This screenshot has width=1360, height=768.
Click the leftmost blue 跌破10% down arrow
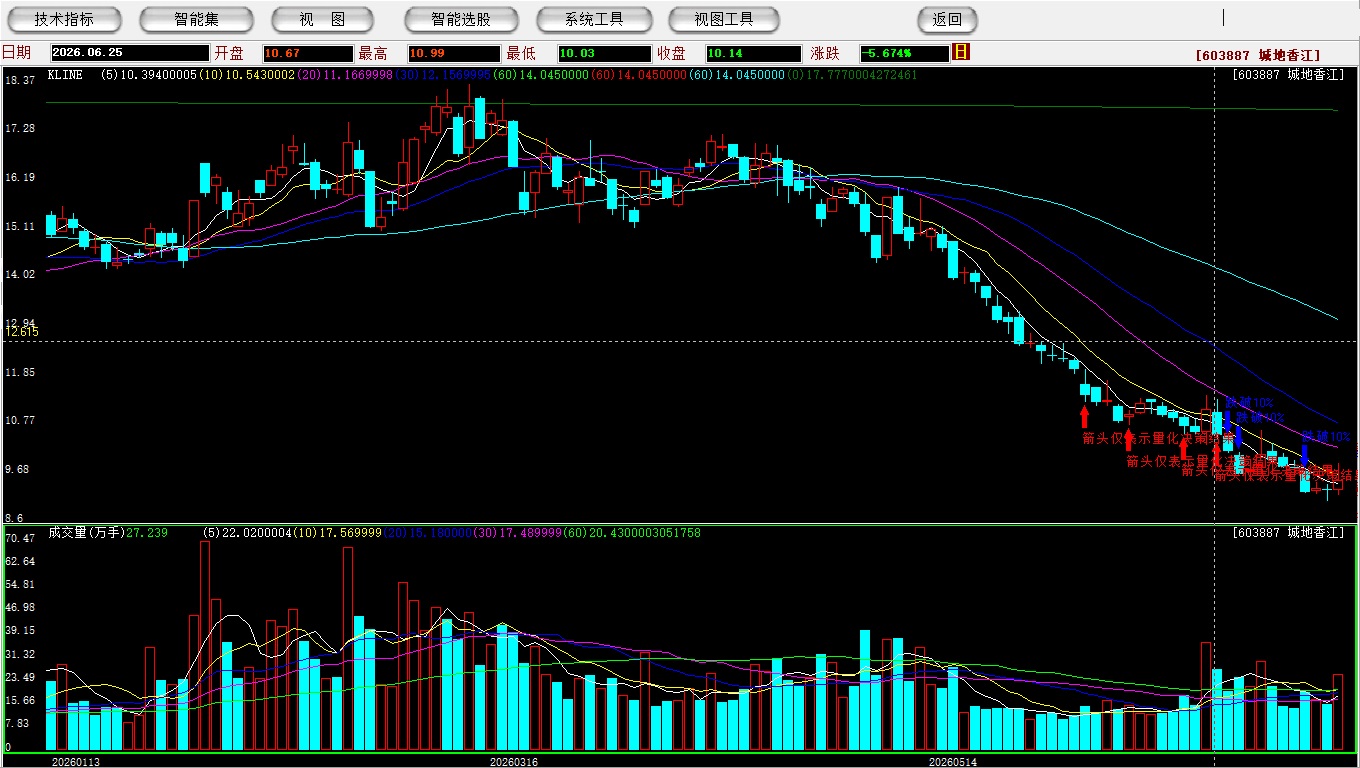coord(1227,421)
